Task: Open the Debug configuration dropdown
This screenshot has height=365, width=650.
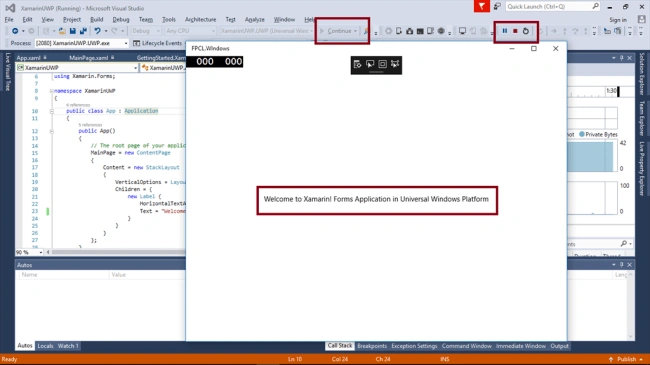Action: tap(145, 31)
